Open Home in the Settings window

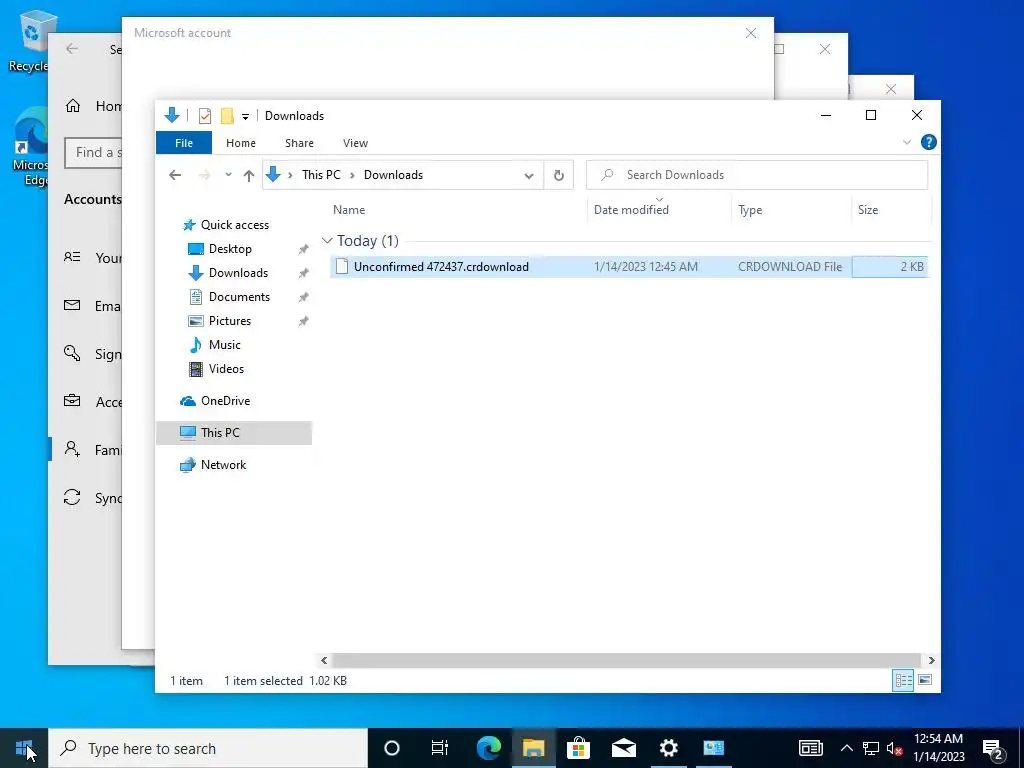tap(94, 106)
